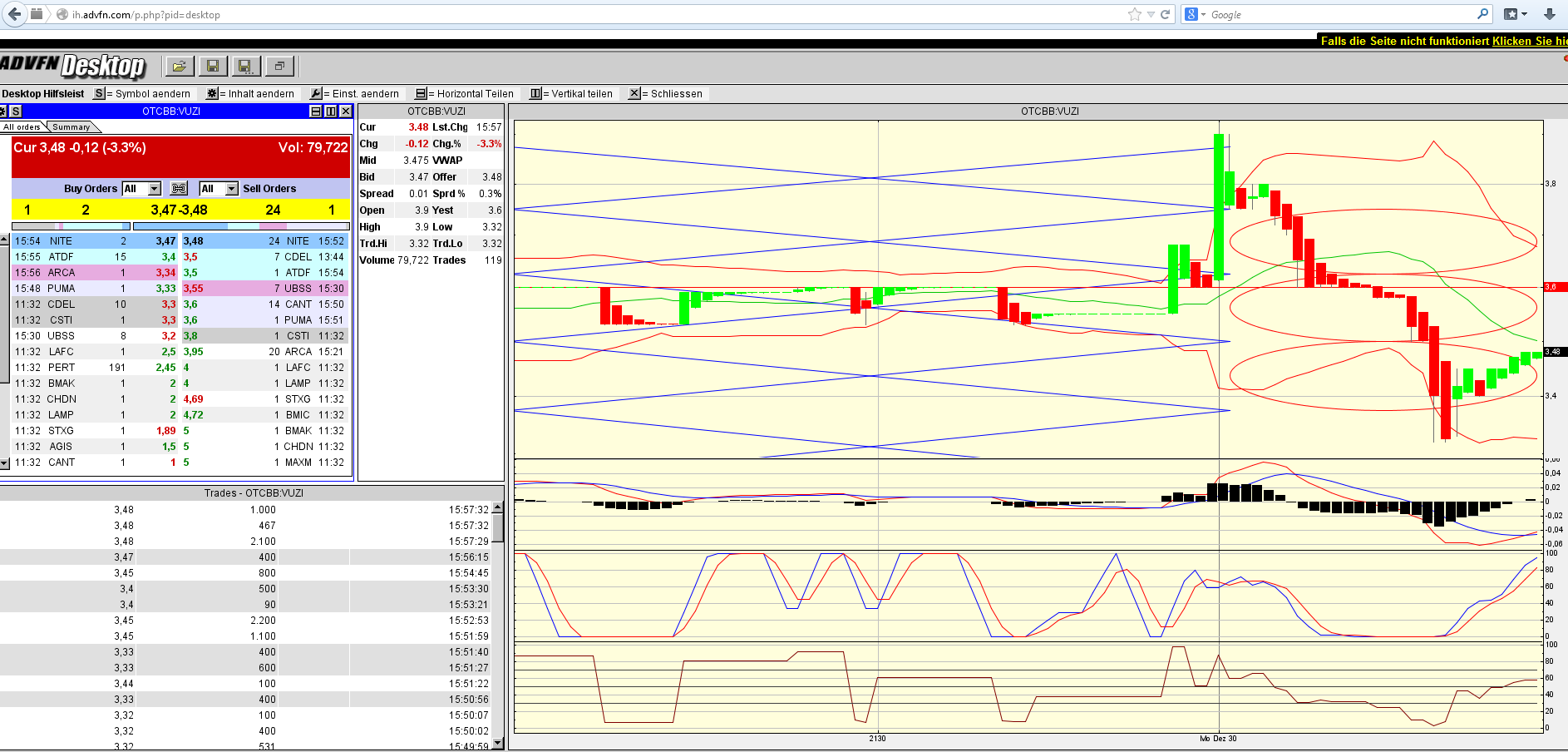Click the trades list scroll-down arrow
The height and width of the screenshot is (752, 1568).
click(x=498, y=743)
